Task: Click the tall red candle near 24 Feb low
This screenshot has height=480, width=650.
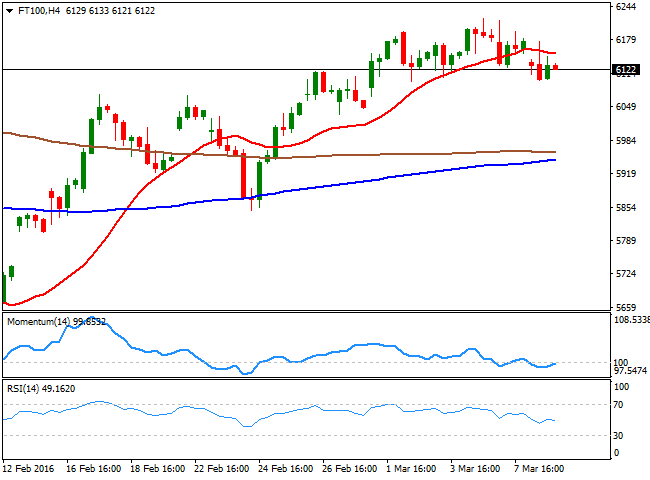Action: tap(243, 176)
